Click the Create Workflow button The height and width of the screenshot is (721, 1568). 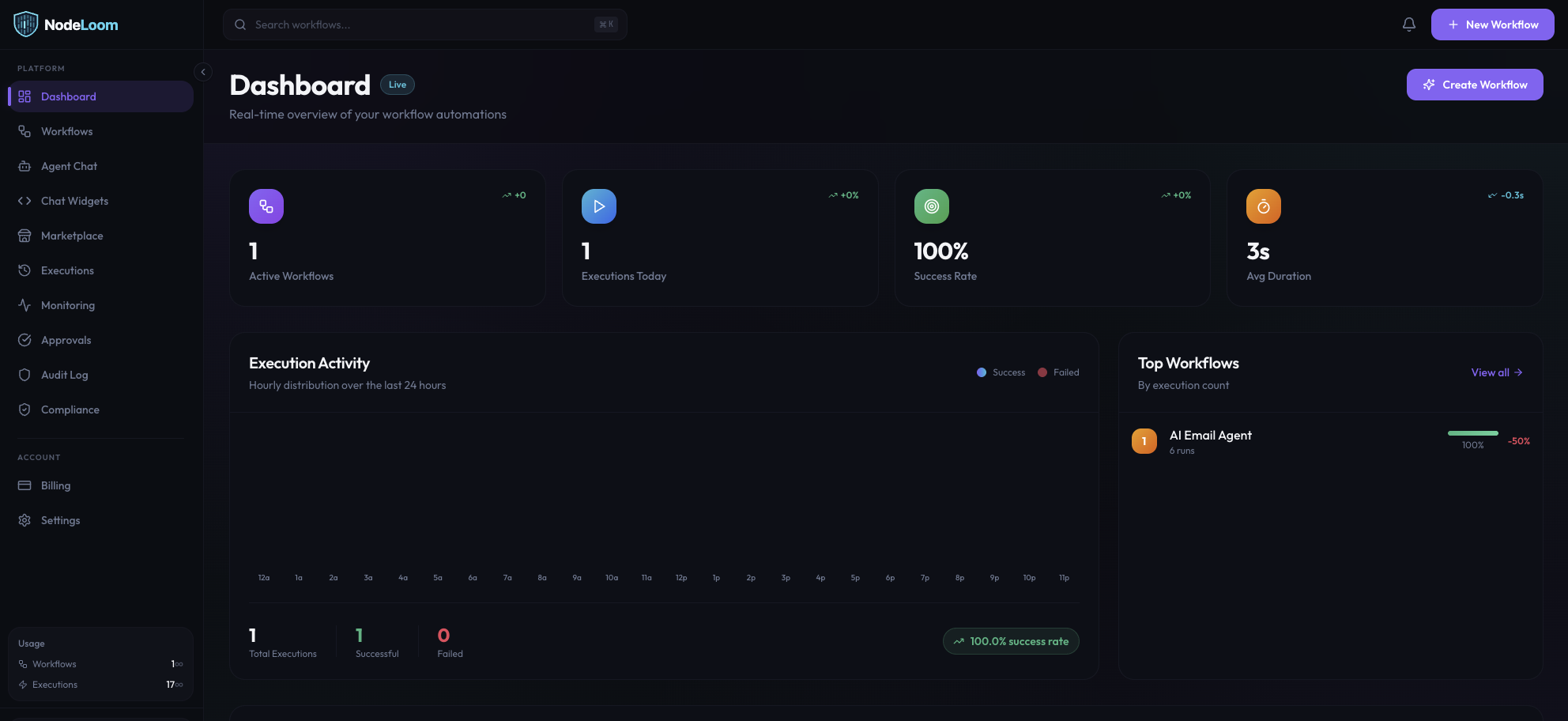point(1475,85)
